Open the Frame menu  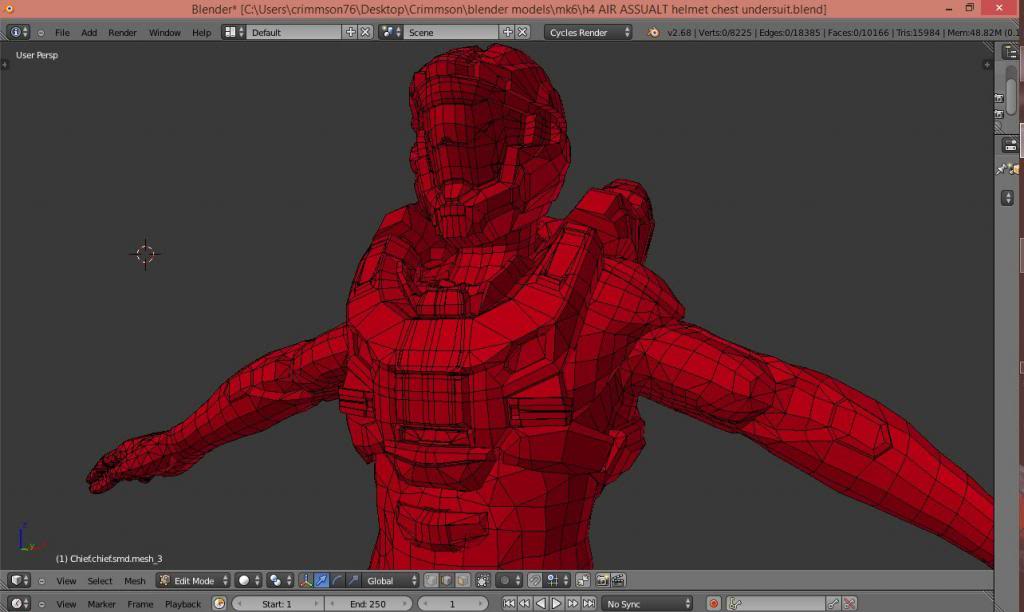140,604
